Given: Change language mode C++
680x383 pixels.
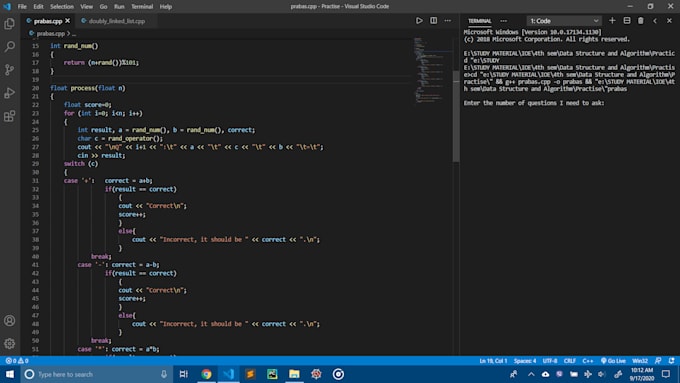Looking at the screenshot, I should (588, 361).
